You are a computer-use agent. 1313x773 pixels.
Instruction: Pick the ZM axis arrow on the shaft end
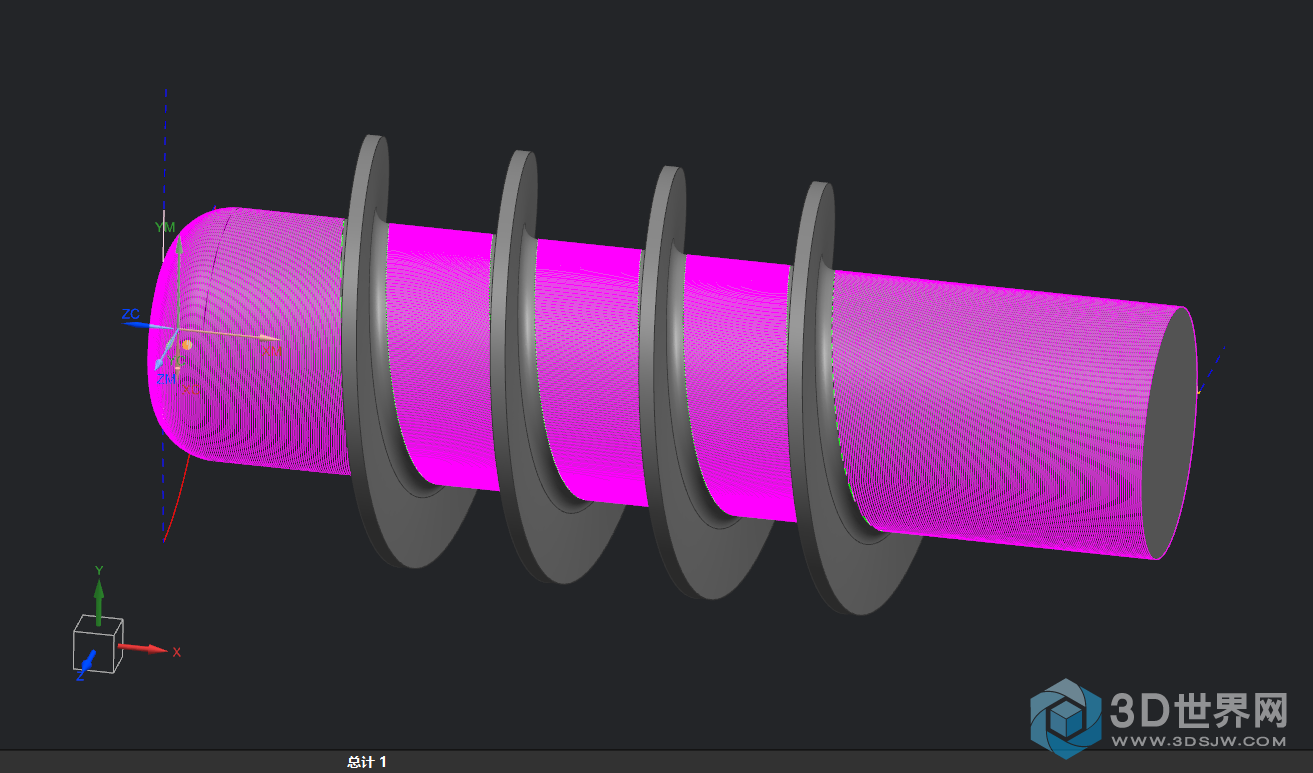pyautogui.click(x=165, y=352)
